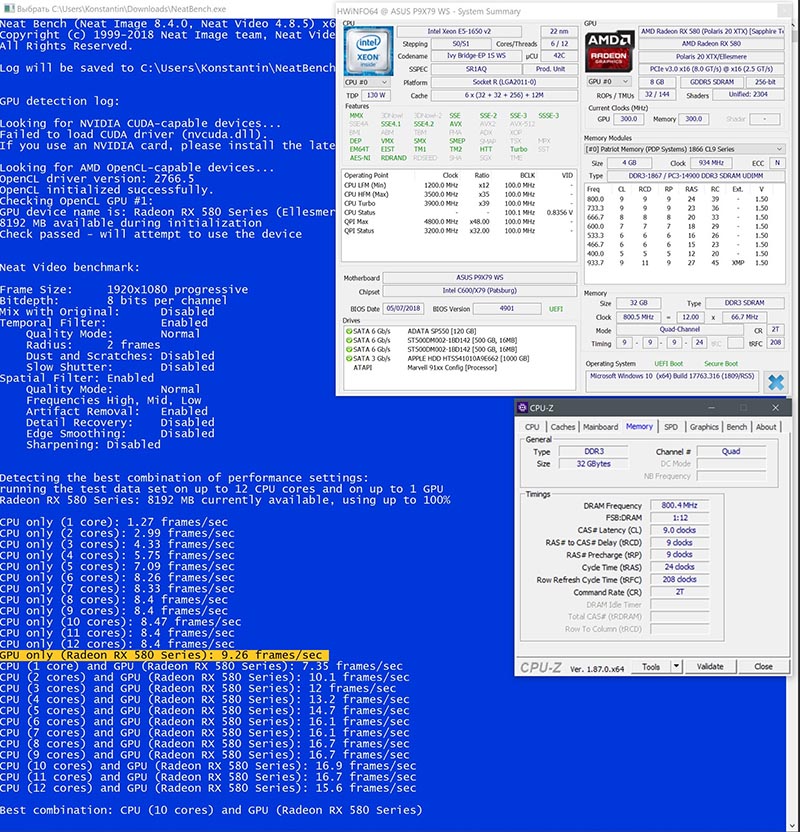
Task: Click the '9.0 clocks' CAS Latency value
Action: 679,530
